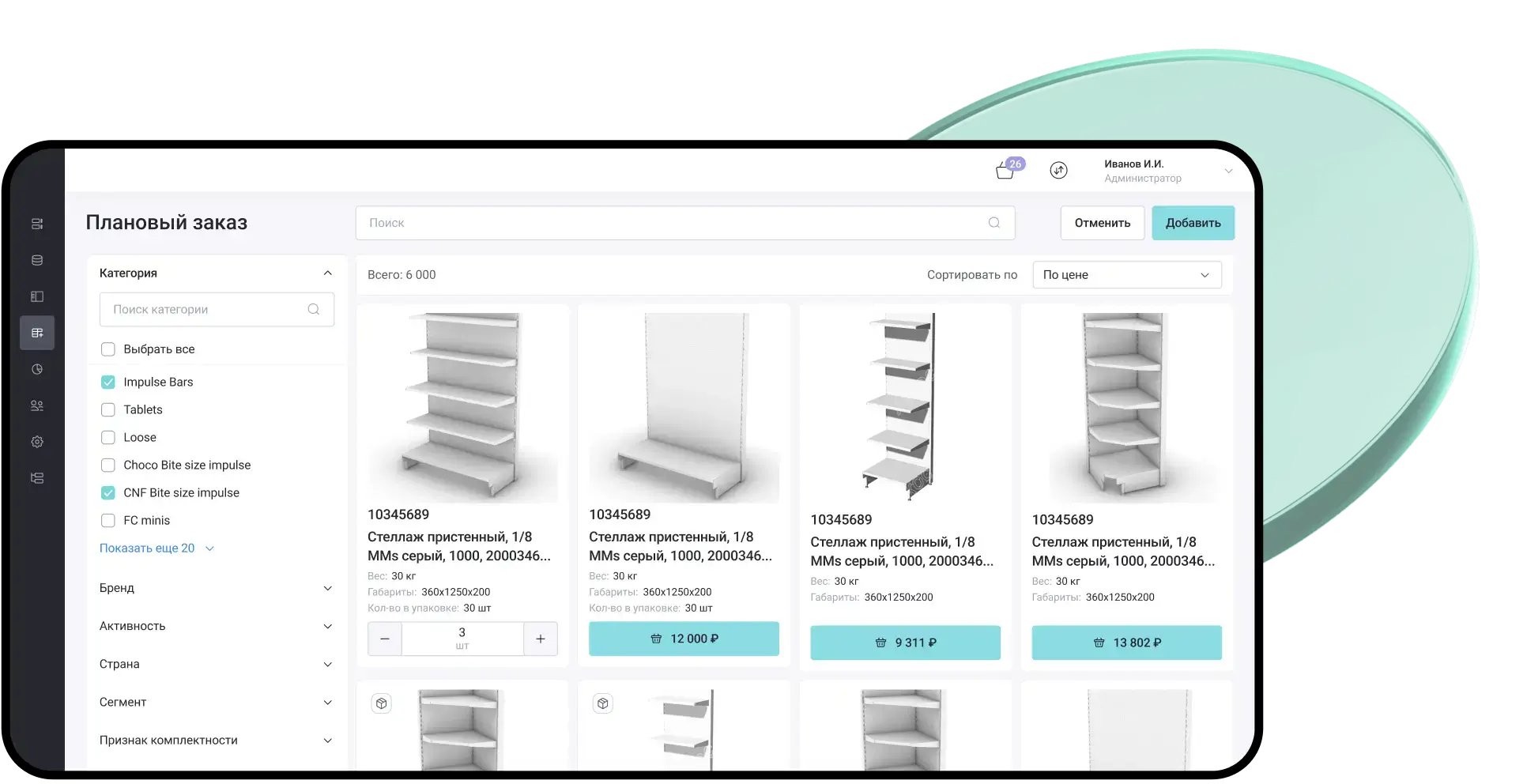
Task: Check the Choco Bite size impulse category
Action: point(108,465)
